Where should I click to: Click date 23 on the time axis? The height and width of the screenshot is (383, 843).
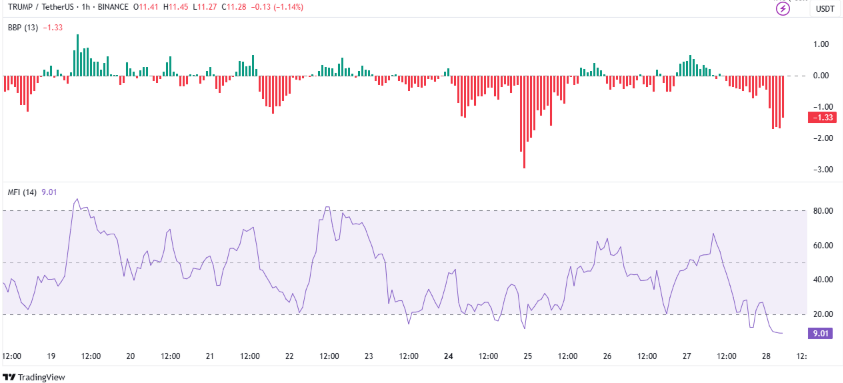click(x=369, y=356)
